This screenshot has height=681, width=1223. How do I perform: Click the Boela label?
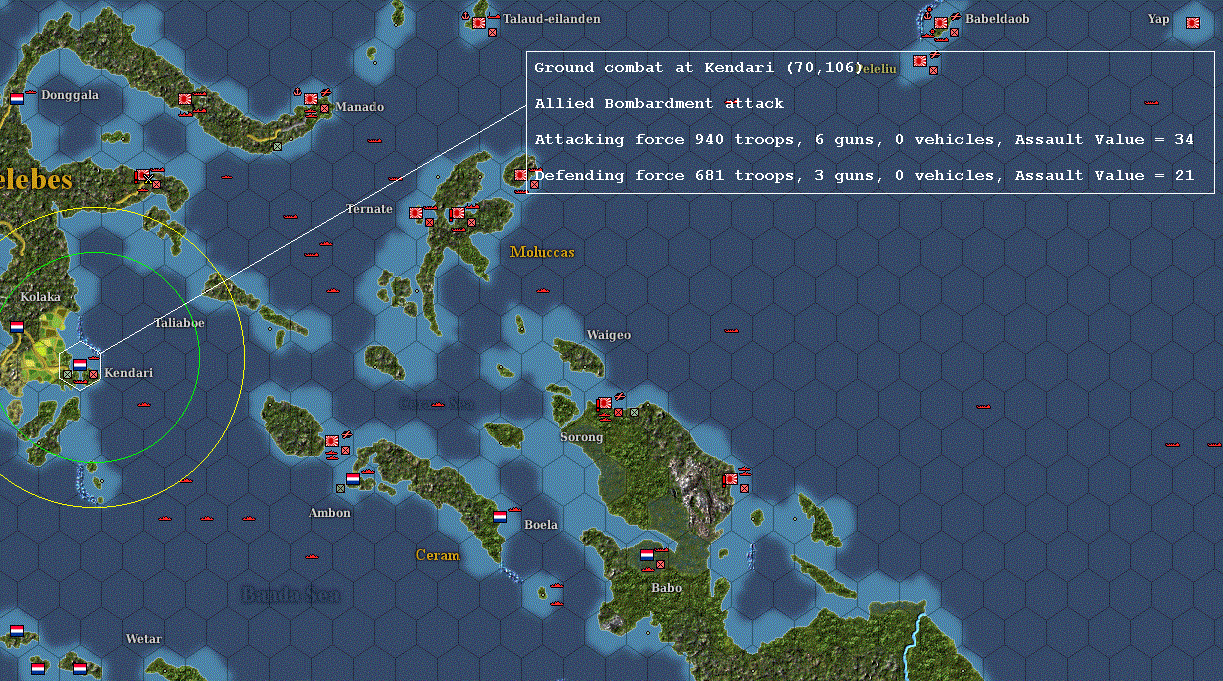541,525
